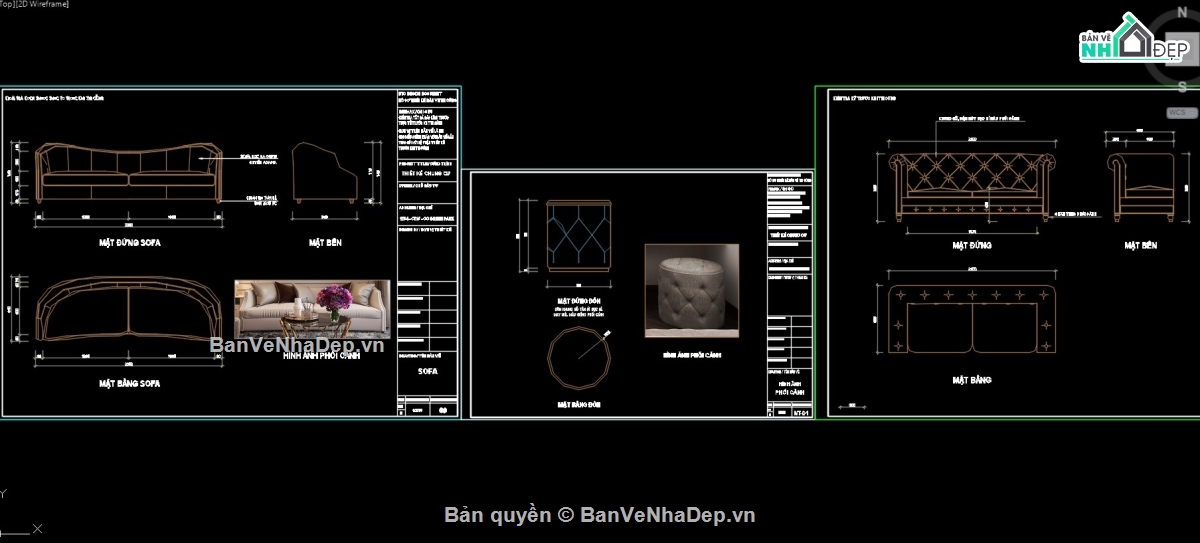Open the WCS coordinate system dropdown
The image size is (1200, 543).
click(x=1180, y=112)
